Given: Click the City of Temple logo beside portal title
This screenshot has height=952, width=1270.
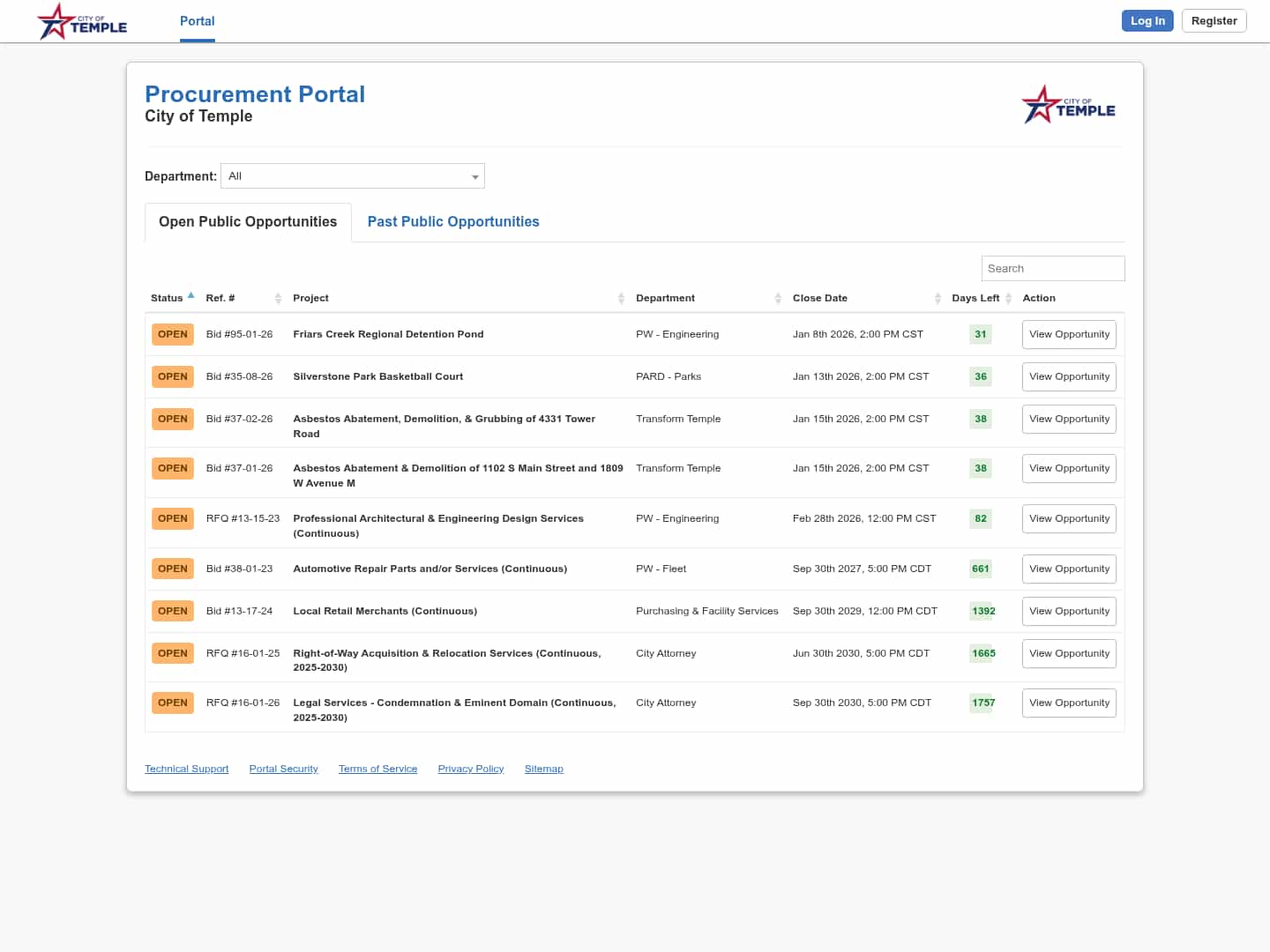Looking at the screenshot, I should [x=1068, y=106].
